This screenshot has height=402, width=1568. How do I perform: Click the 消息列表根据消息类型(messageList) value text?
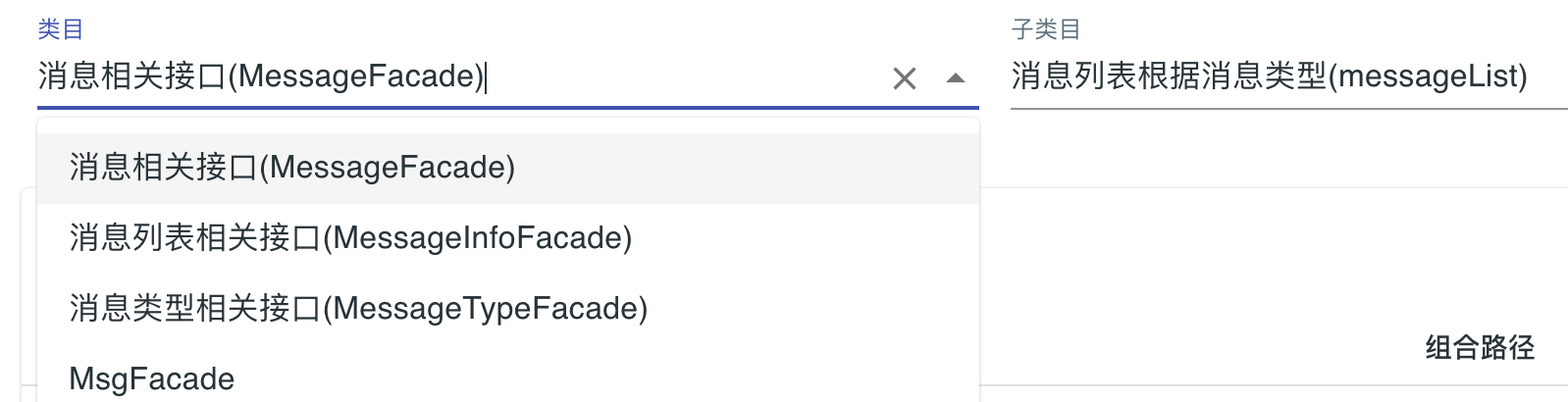1269,76
